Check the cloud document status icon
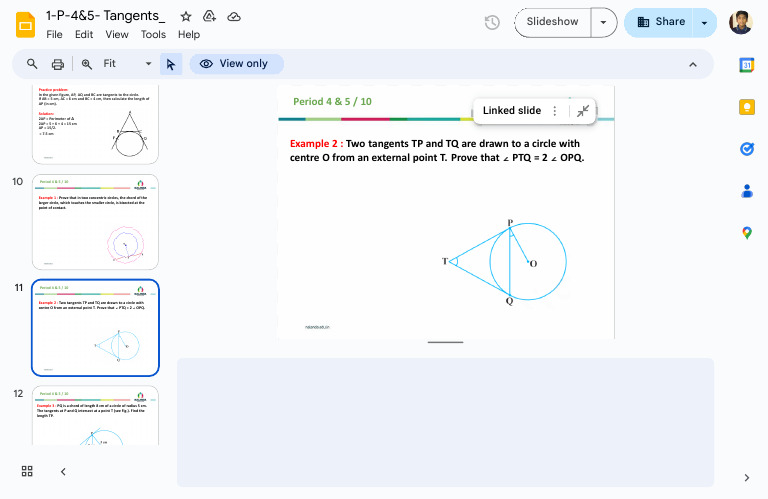This screenshot has height=499, width=768. tap(234, 17)
